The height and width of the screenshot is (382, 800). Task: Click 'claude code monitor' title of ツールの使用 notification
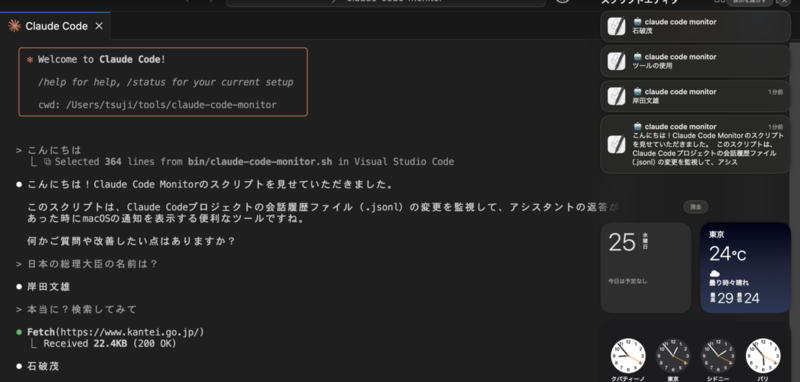[x=681, y=57]
